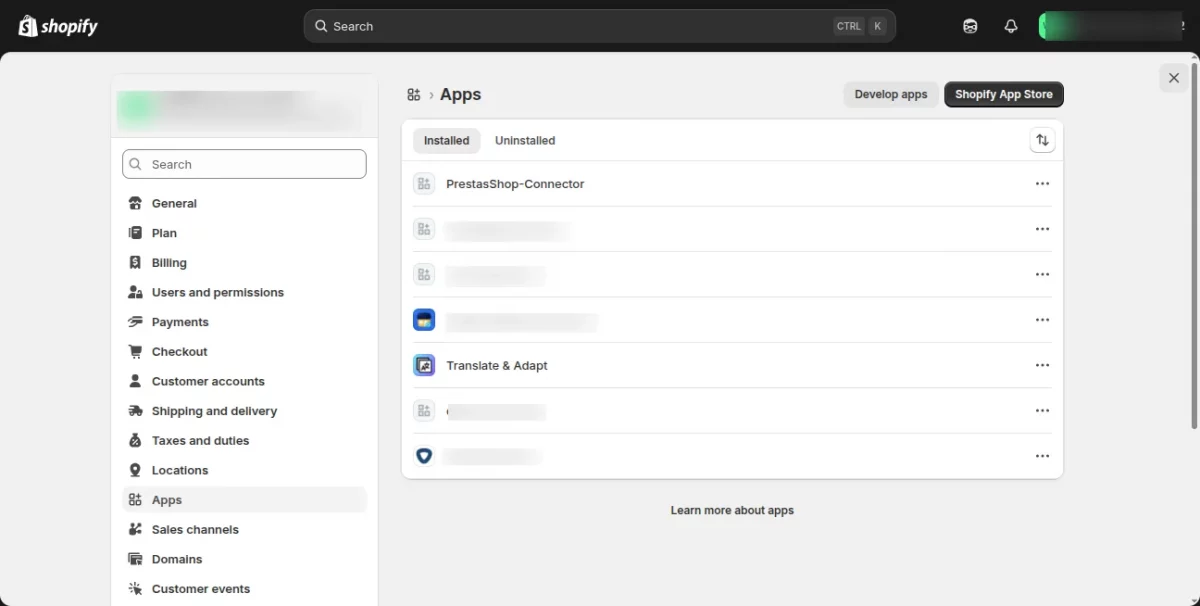The width and height of the screenshot is (1200, 606).
Task: Switch to the Uninstalled tab
Action: tap(525, 141)
